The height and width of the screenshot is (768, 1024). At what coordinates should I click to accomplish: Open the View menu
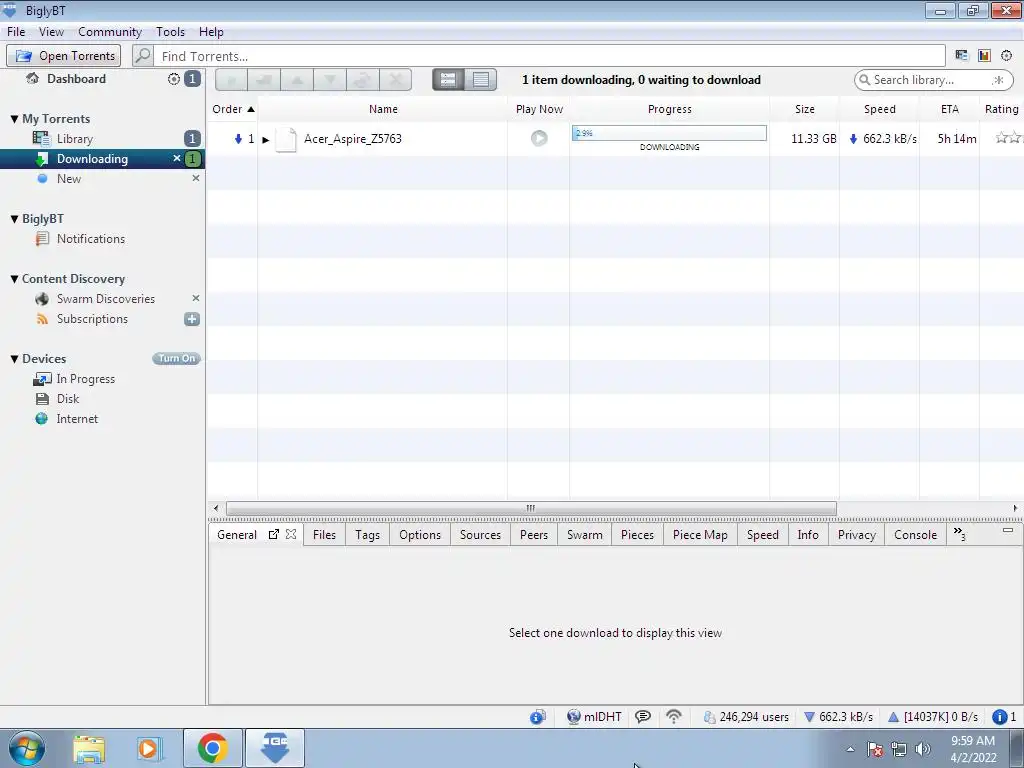click(51, 31)
